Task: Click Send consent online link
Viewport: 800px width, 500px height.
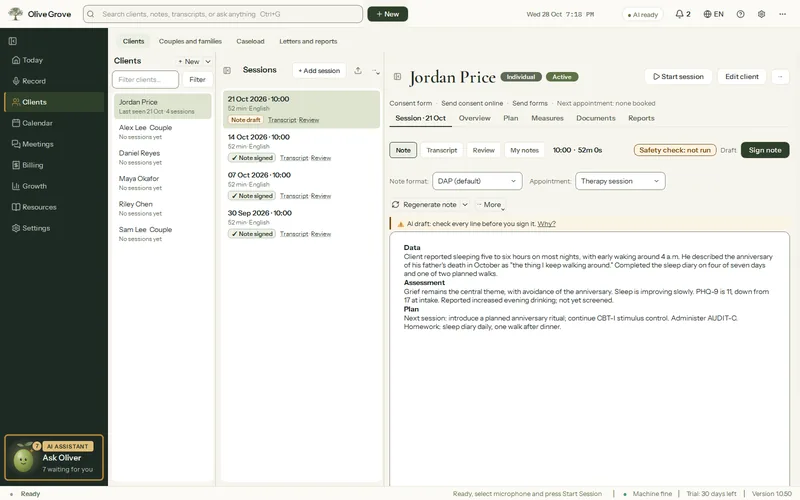Action: (472, 103)
